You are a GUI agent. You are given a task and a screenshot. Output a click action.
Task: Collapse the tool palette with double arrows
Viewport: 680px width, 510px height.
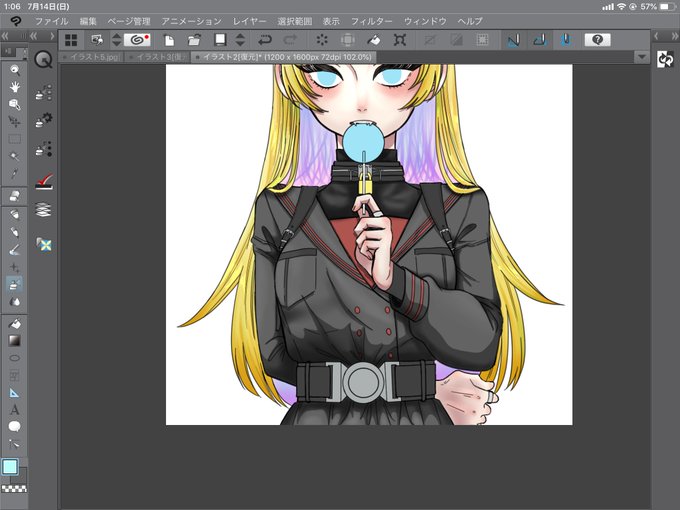(x=5, y=36)
